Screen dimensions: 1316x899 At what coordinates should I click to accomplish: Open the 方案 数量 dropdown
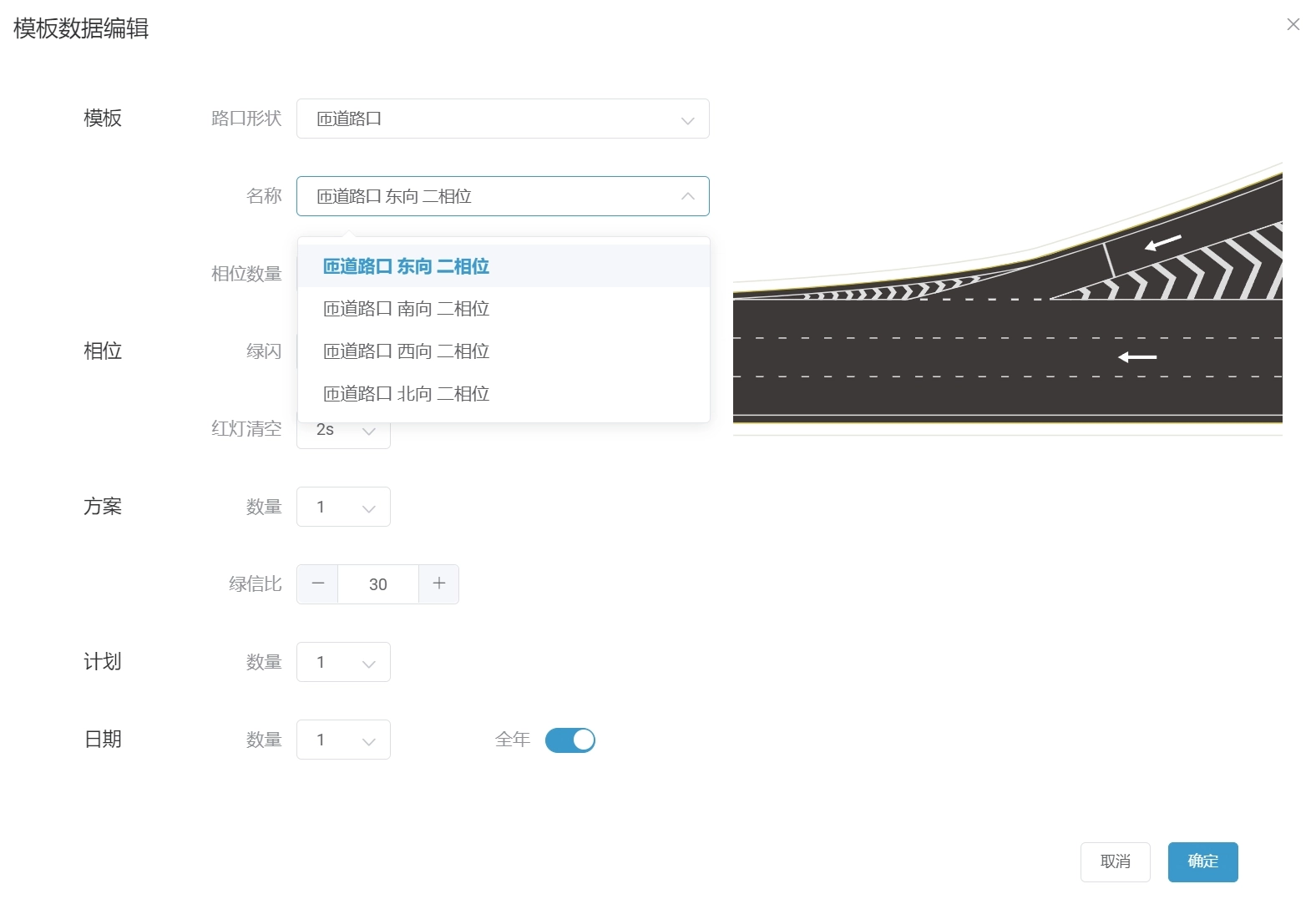click(343, 507)
